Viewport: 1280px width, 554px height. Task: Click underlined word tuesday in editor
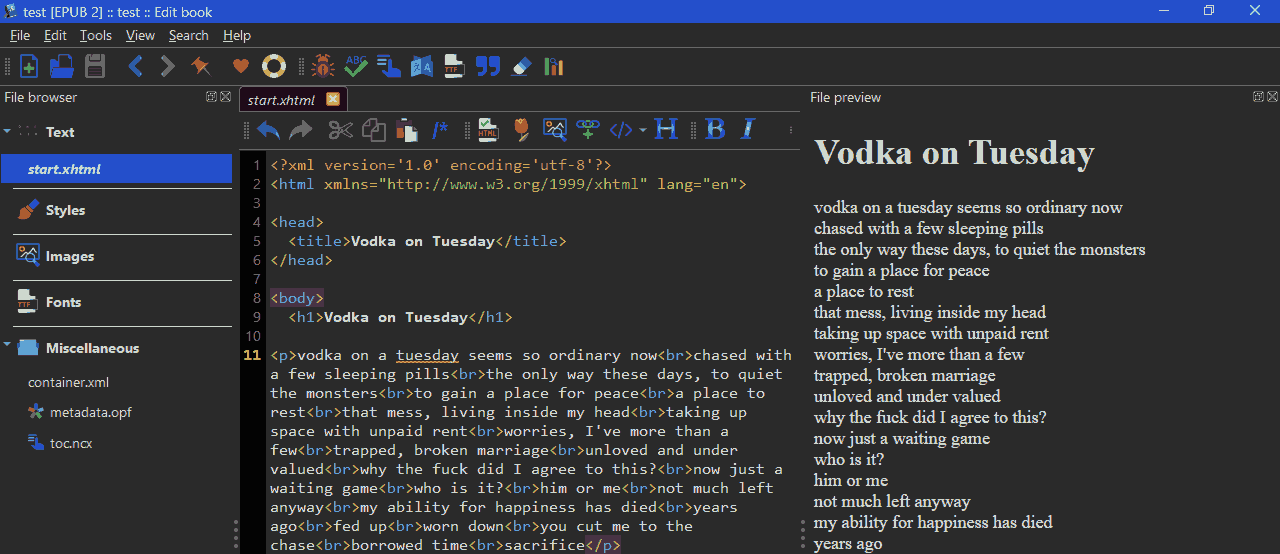pyautogui.click(x=427, y=355)
